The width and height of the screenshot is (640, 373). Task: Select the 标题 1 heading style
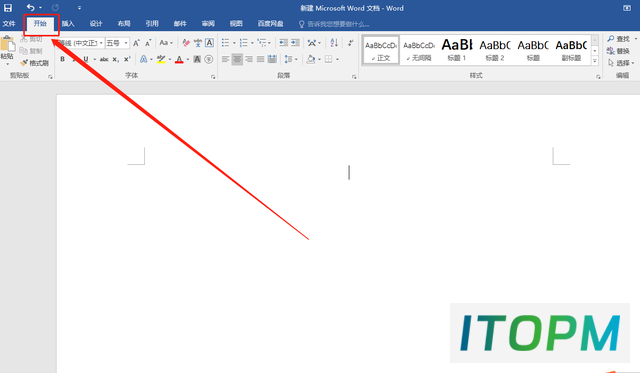[457, 50]
